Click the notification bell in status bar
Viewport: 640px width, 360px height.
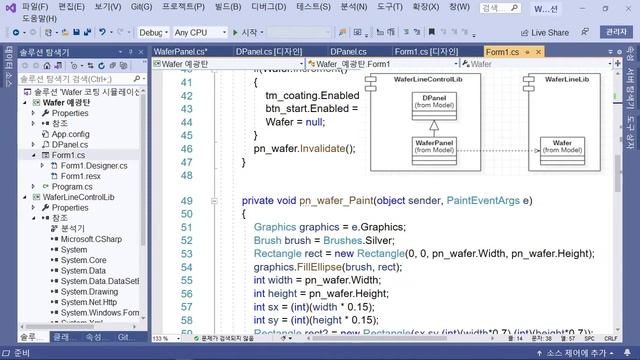[627, 352]
